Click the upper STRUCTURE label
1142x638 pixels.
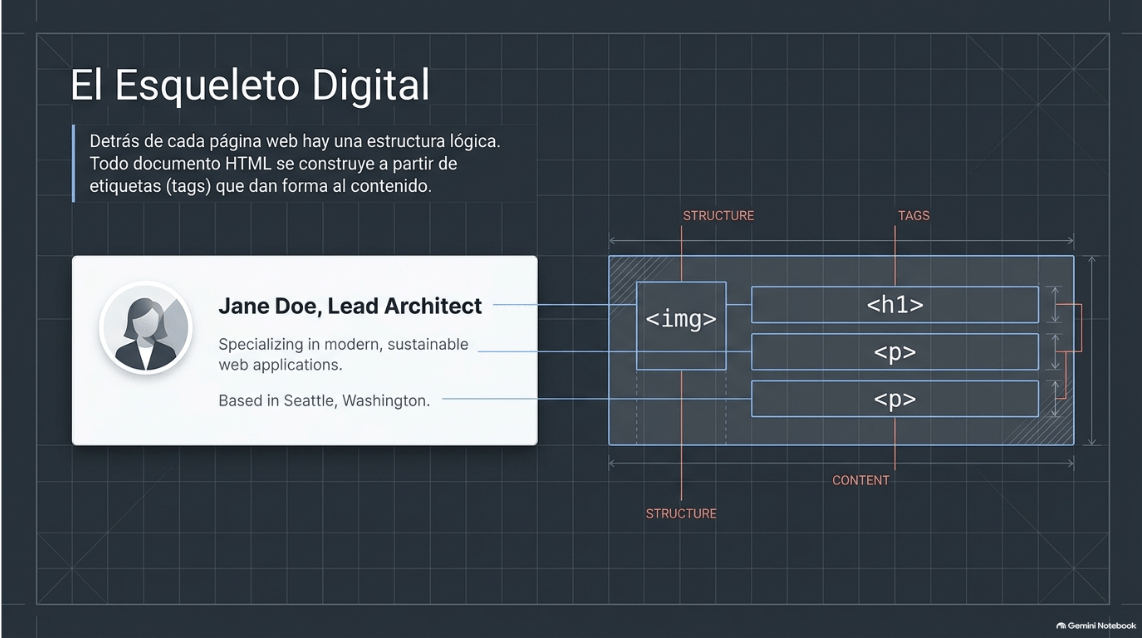[718, 216]
